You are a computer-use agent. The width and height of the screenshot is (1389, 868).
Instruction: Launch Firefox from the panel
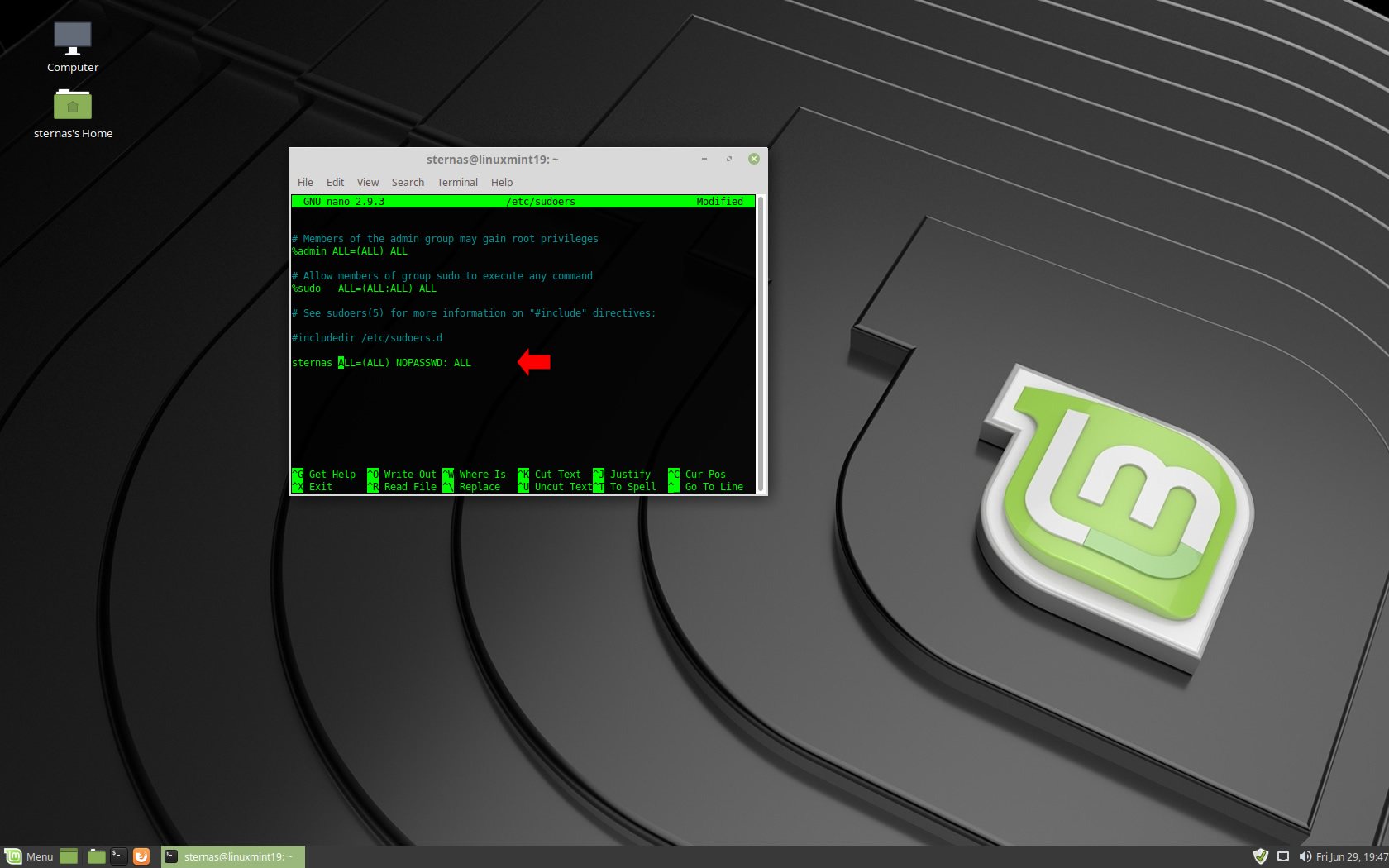click(141, 856)
